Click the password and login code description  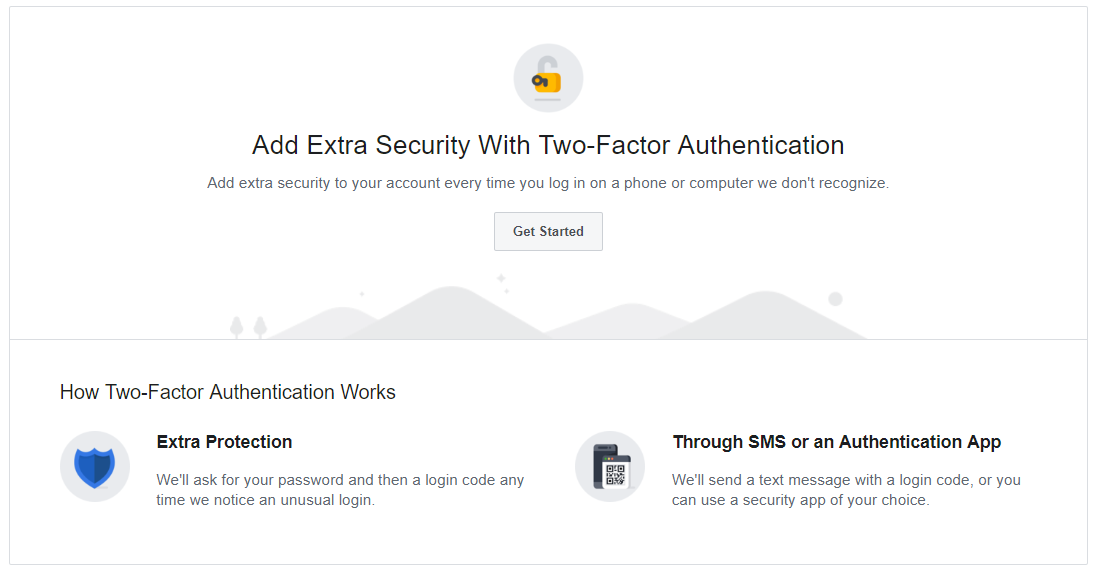pyautogui.click(x=340, y=480)
